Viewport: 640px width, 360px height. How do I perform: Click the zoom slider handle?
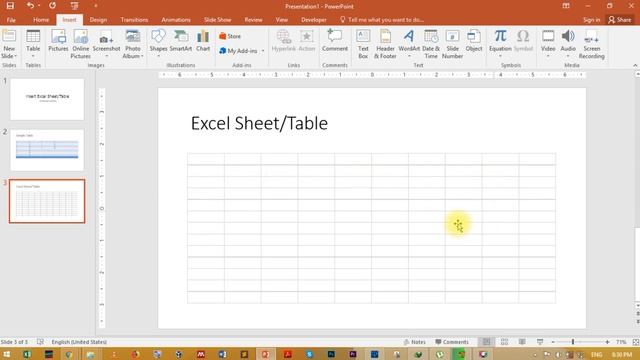(x=573, y=342)
